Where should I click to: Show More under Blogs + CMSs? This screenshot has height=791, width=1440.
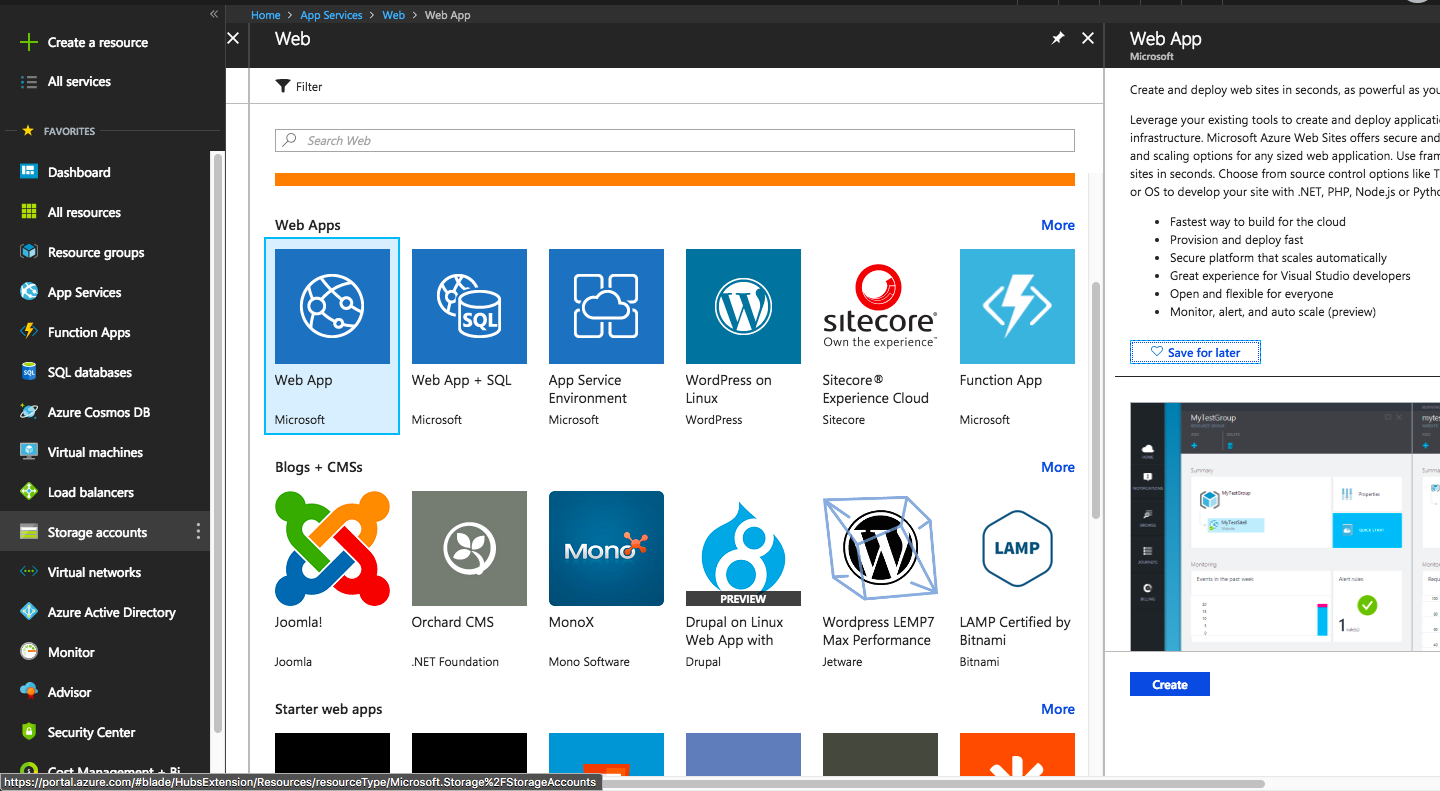(x=1058, y=467)
